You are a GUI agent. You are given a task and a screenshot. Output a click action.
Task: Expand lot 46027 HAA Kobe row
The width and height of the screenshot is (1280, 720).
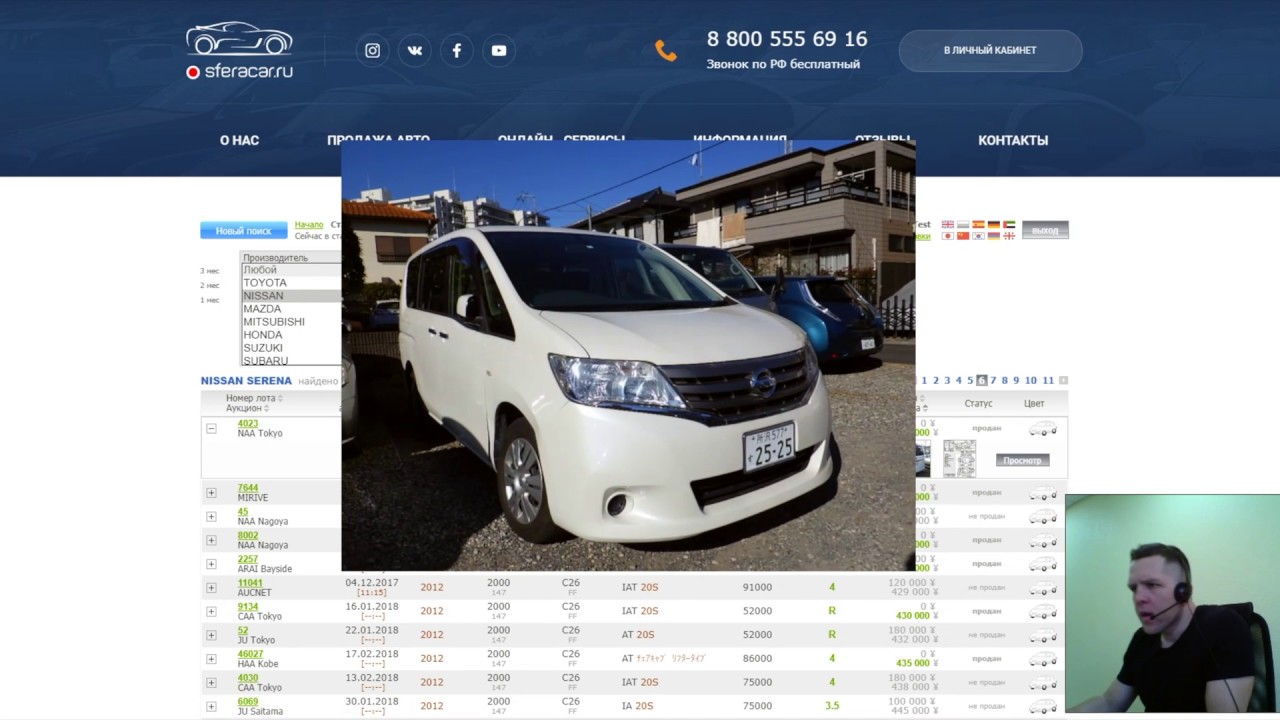[211, 659]
